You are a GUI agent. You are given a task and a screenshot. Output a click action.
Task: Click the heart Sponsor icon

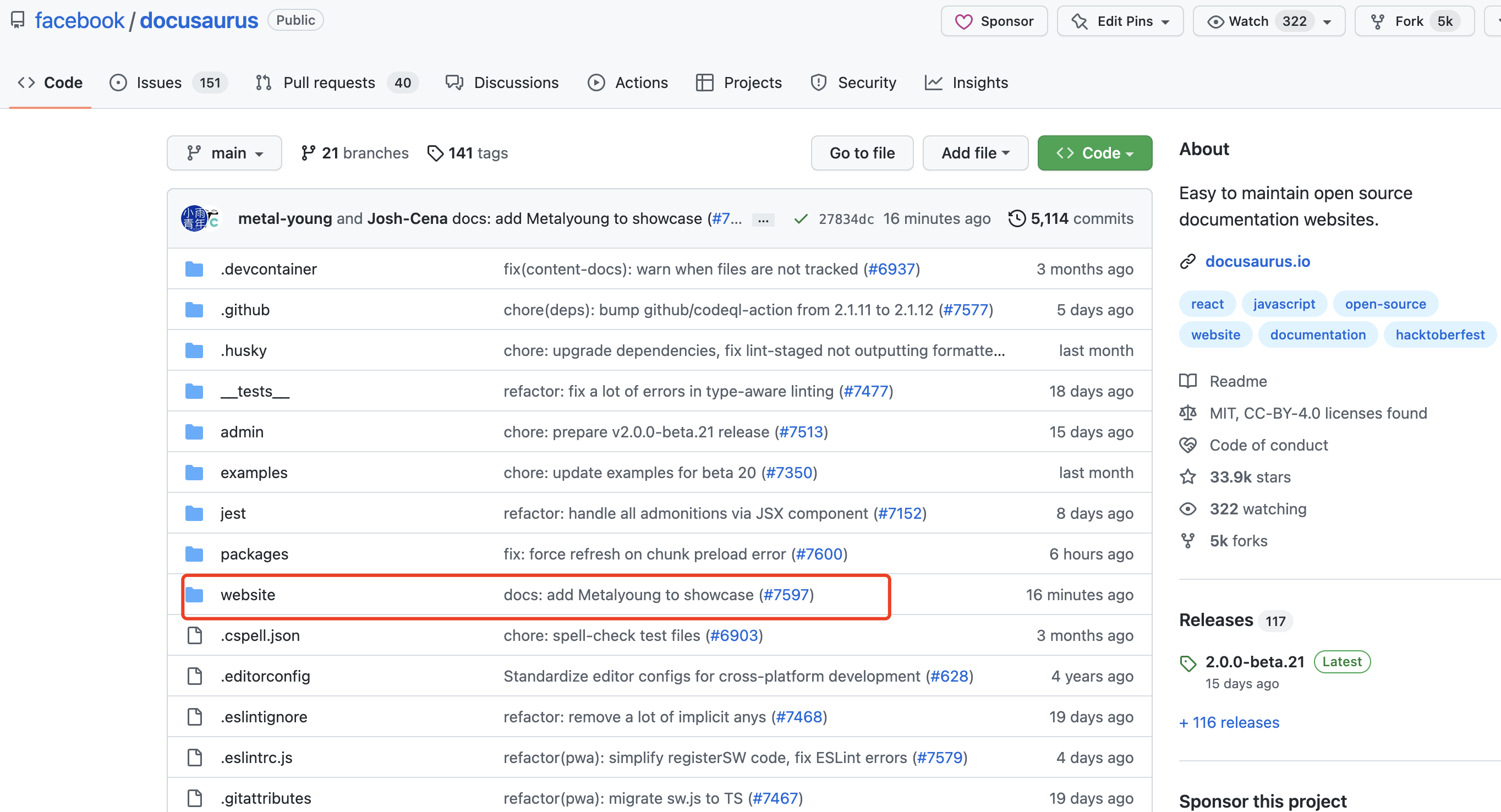pyautogui.click(x=964, y=21)
